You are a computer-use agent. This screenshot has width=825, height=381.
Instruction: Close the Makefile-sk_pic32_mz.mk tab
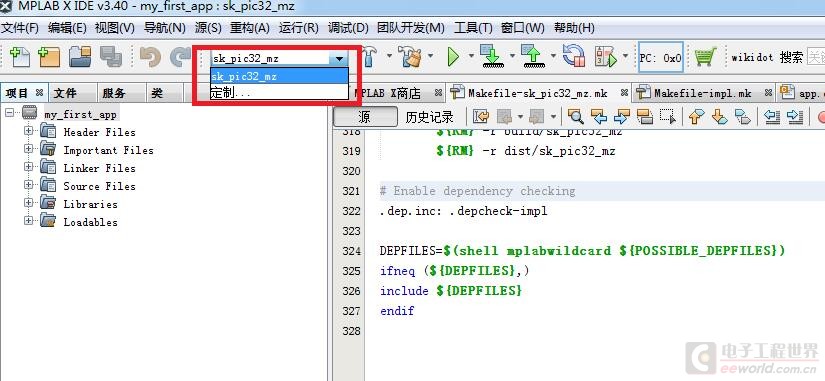[x=624, y=93]
